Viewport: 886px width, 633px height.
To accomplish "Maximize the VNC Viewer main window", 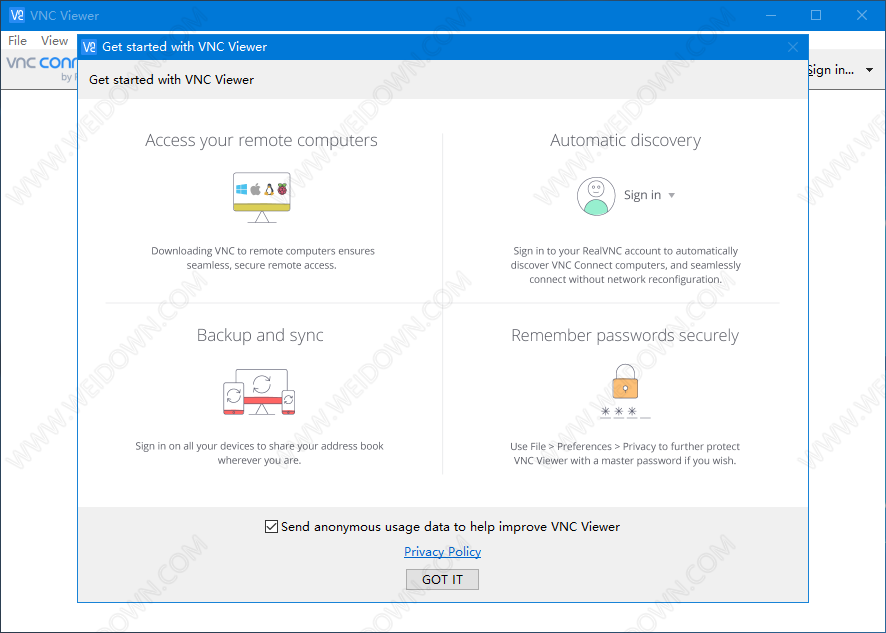I will pos(816,15).
